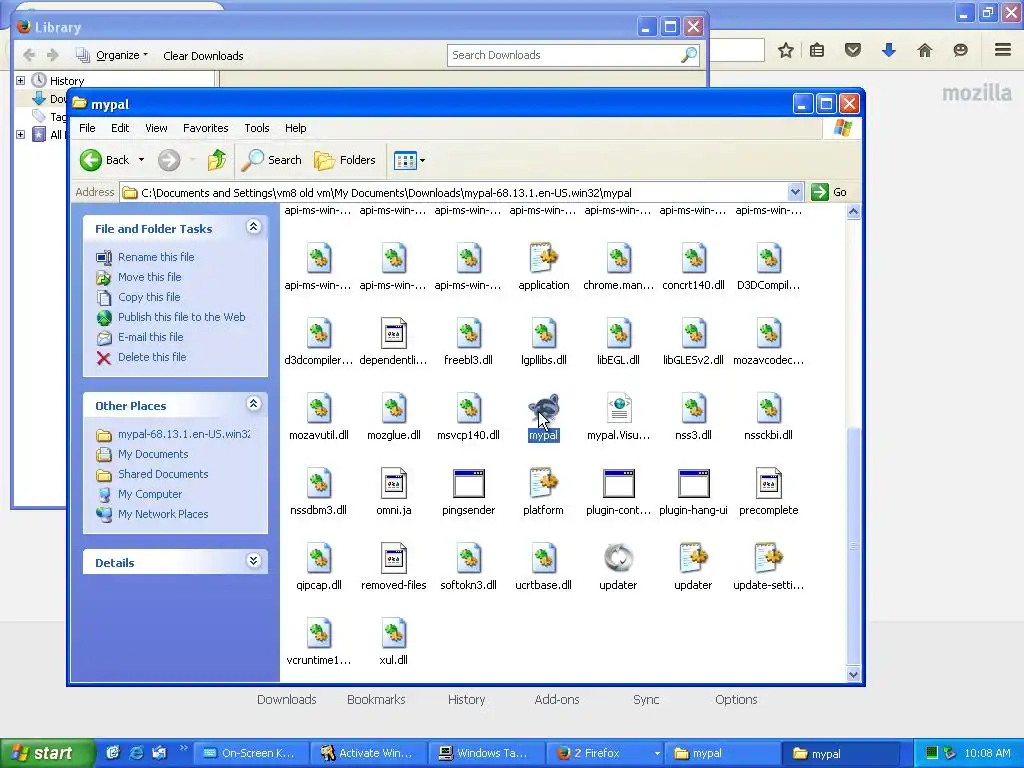This screenshot has height=768, width=1024.
Task: Open Firefox bookmark star icon
Action: click(x=786, y=50)
